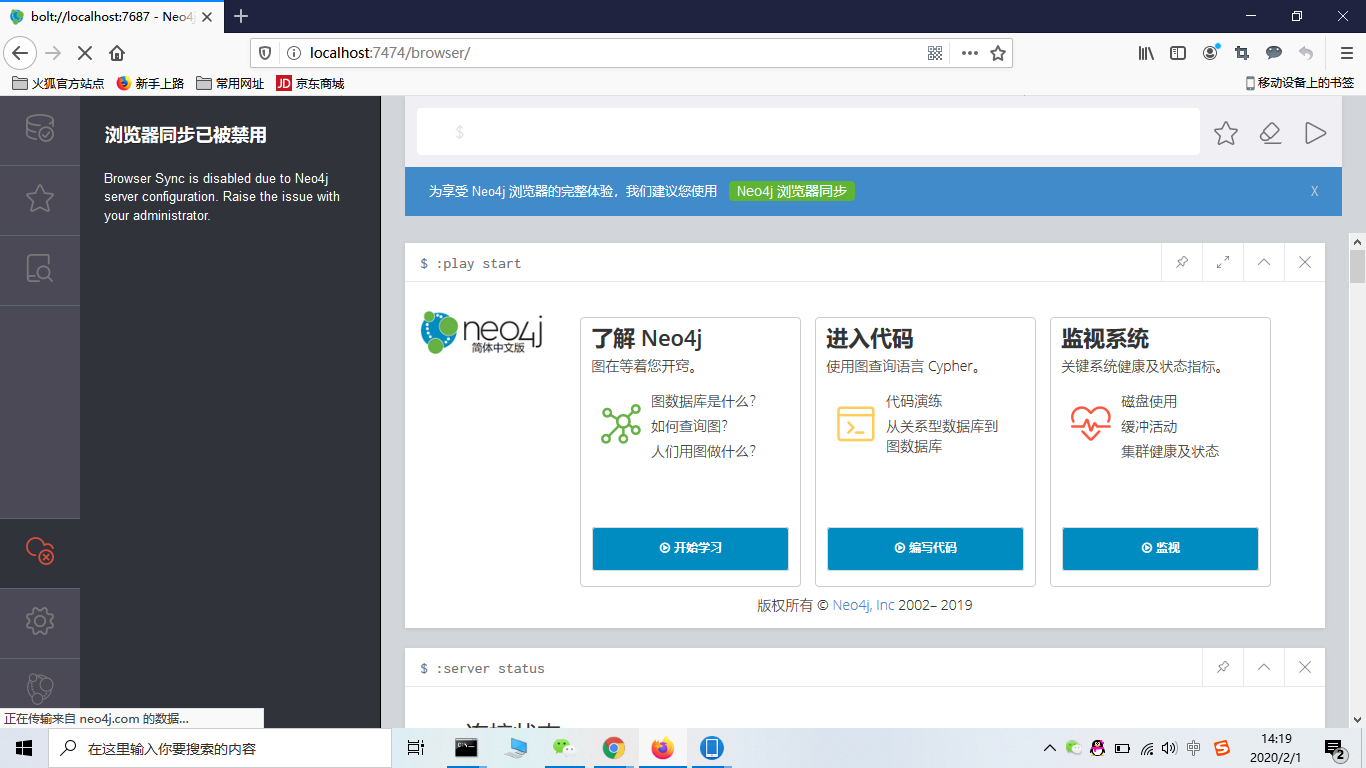The height and width of the screenshot is (768, 1366).
Task: Show hidden system tray icons
Action: [x=1049, y=748]
